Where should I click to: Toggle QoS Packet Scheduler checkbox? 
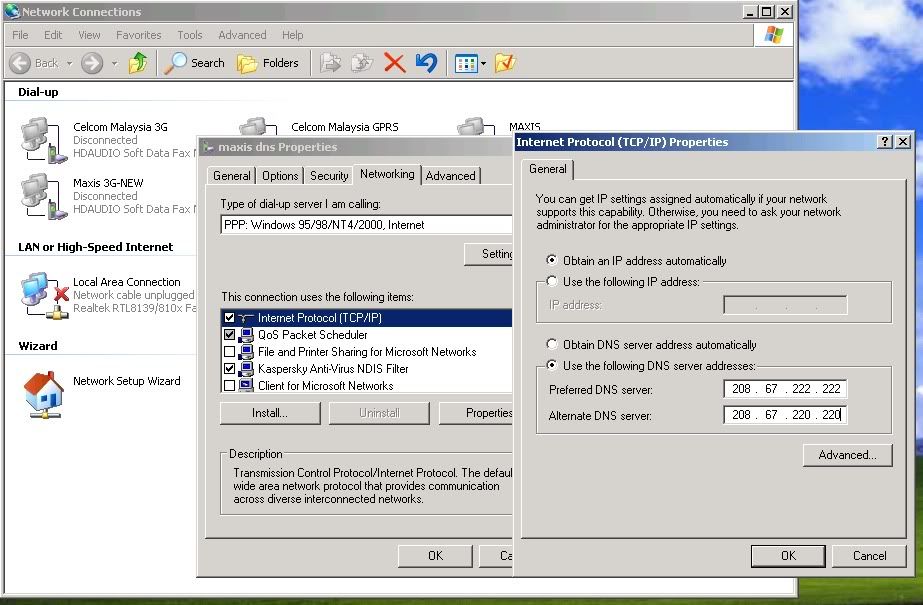point(230,335)
